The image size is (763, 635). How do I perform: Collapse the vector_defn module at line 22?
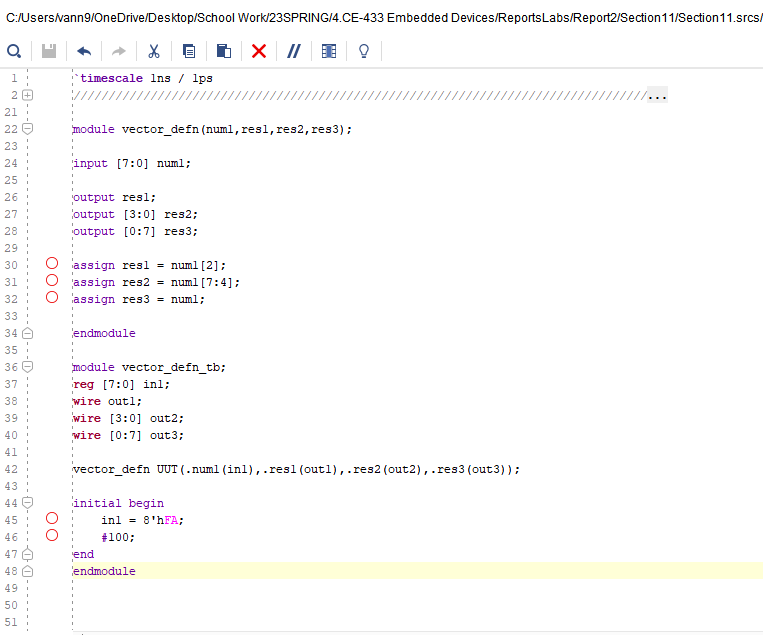click(28, 129)
